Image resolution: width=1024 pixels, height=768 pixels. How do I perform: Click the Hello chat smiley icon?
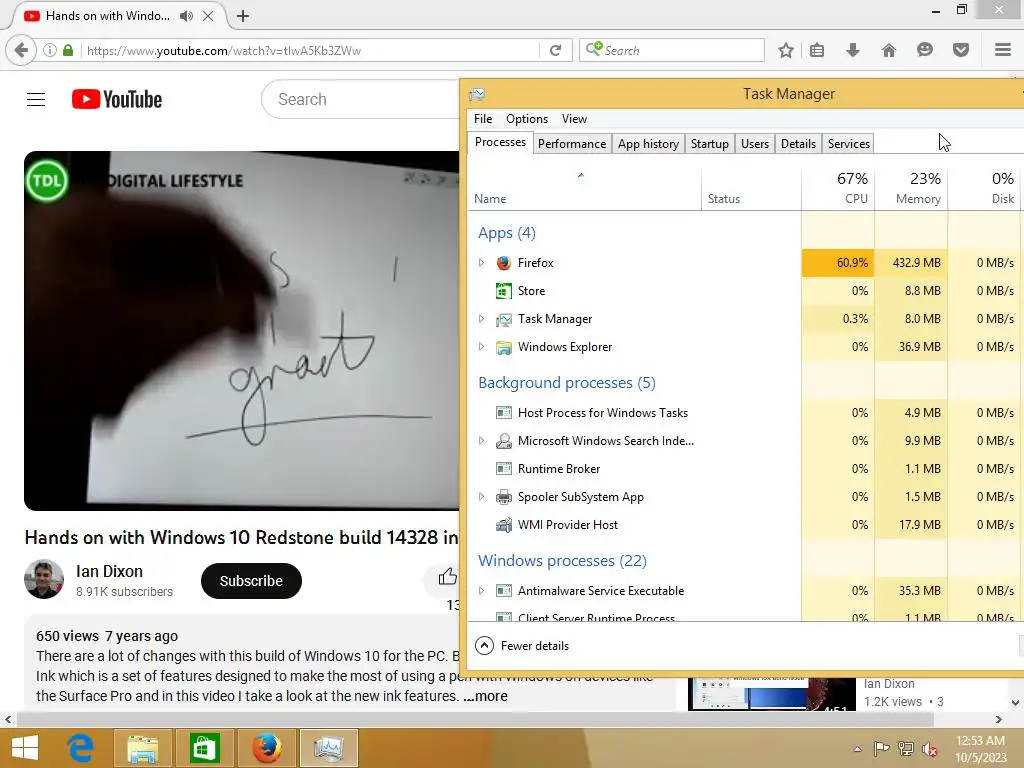click(x=925, y=50)
